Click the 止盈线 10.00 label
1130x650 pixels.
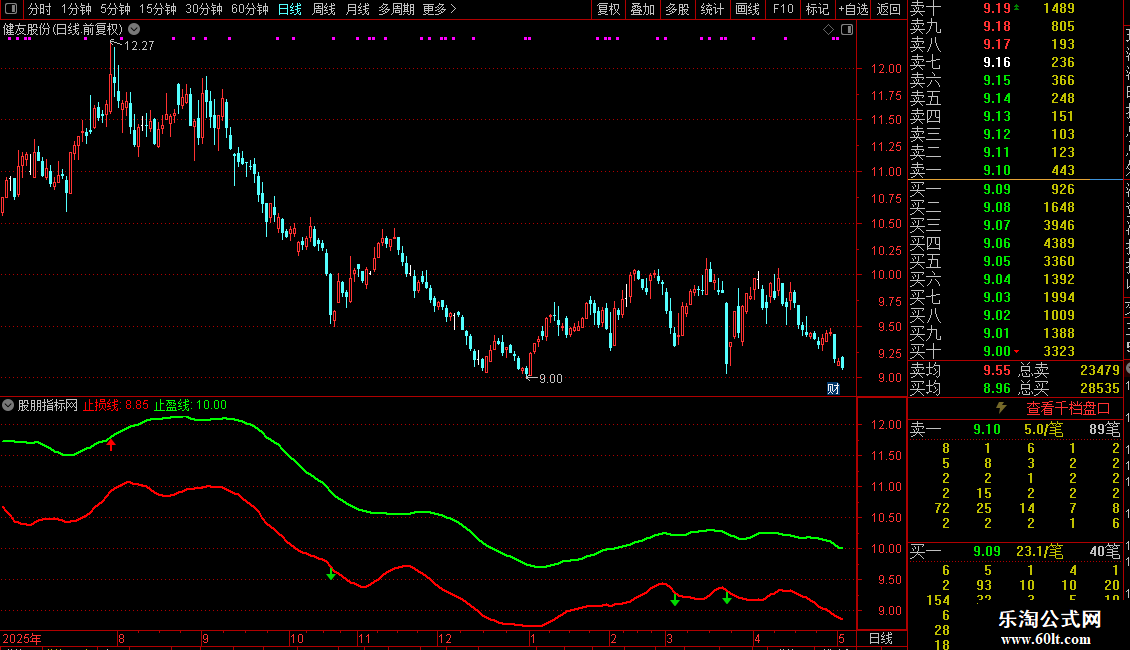coord(190,405)
